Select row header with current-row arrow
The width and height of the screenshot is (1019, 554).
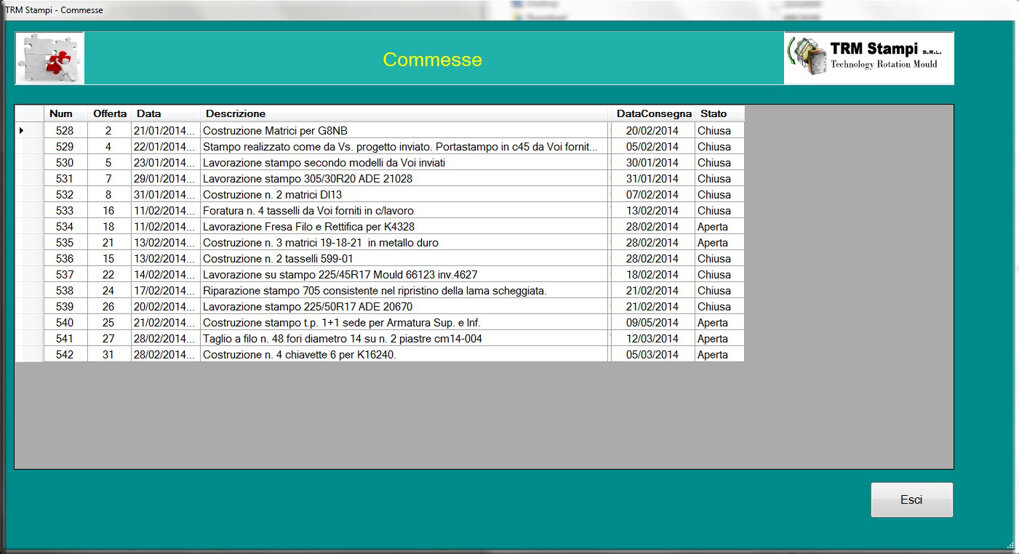(x=29, y=130)
